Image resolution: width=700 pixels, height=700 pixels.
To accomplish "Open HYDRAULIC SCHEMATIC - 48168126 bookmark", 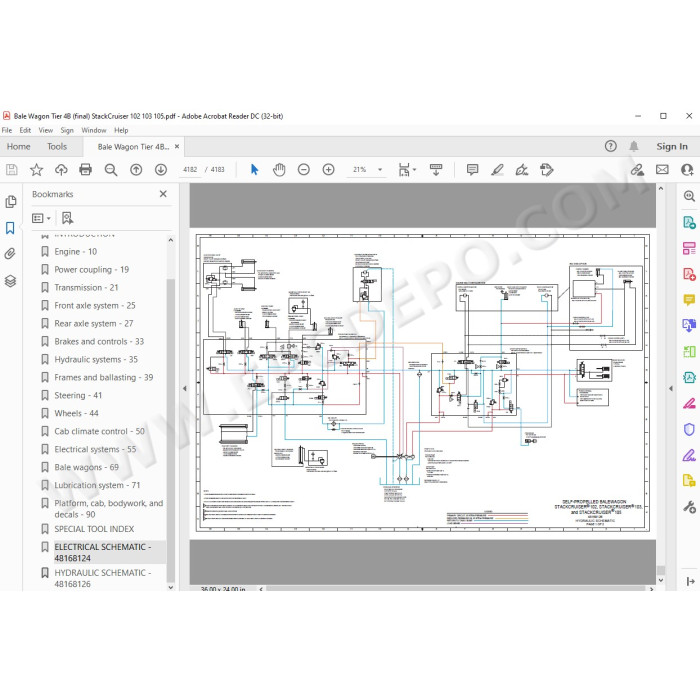I will click(x=103, y=578).
